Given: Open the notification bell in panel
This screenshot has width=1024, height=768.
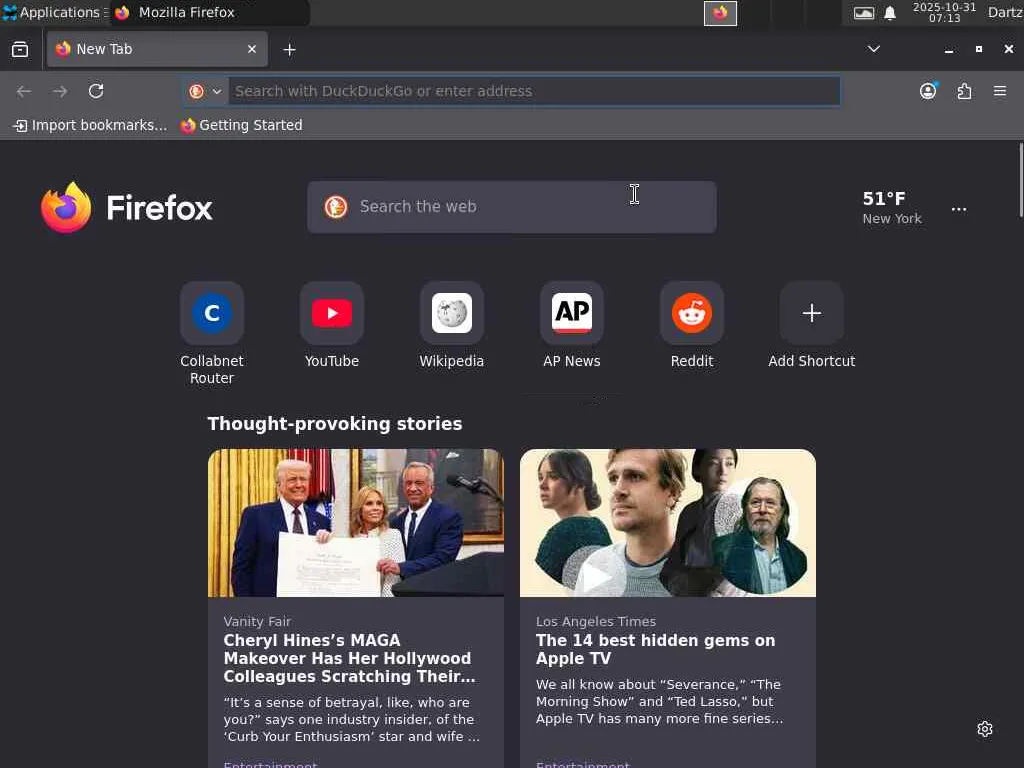Looking at the screenshot, I should (889, 13).
